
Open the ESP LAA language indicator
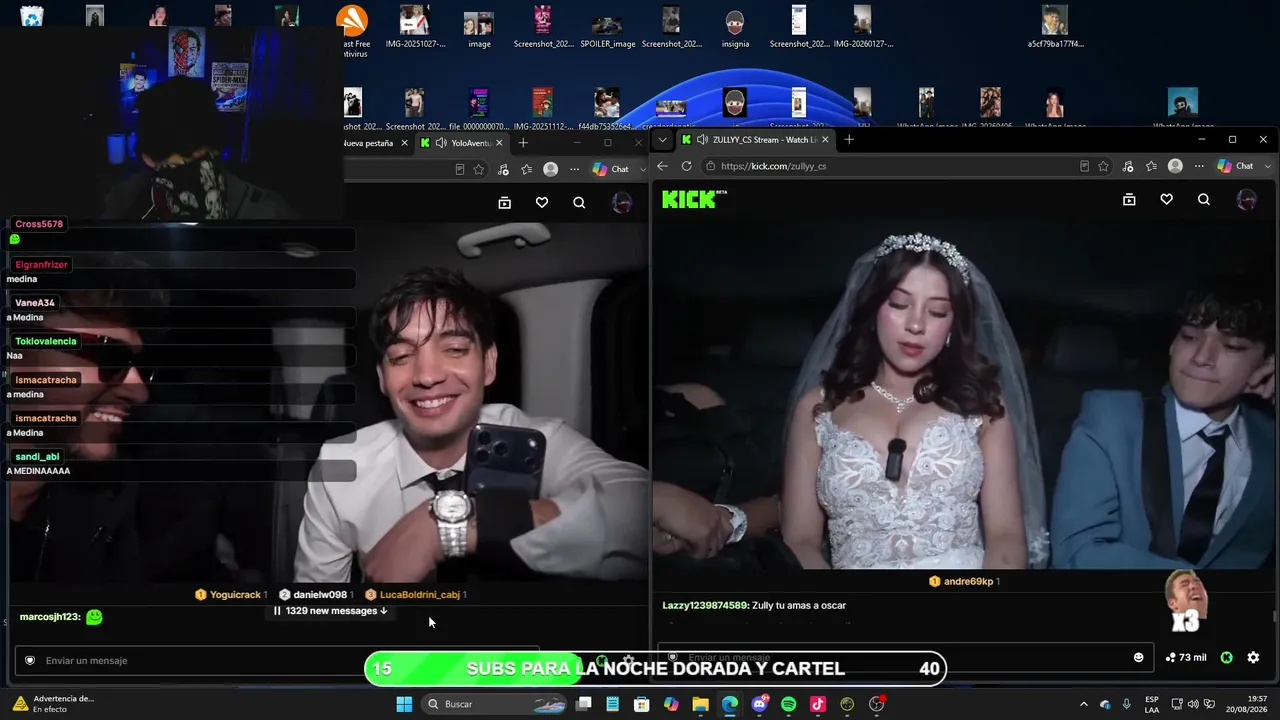click(x=1152, y=704)
